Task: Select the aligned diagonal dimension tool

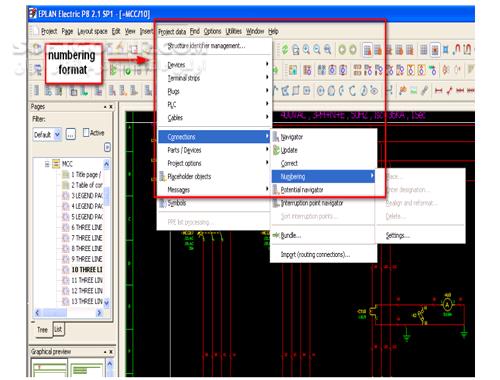Action: 449,90
